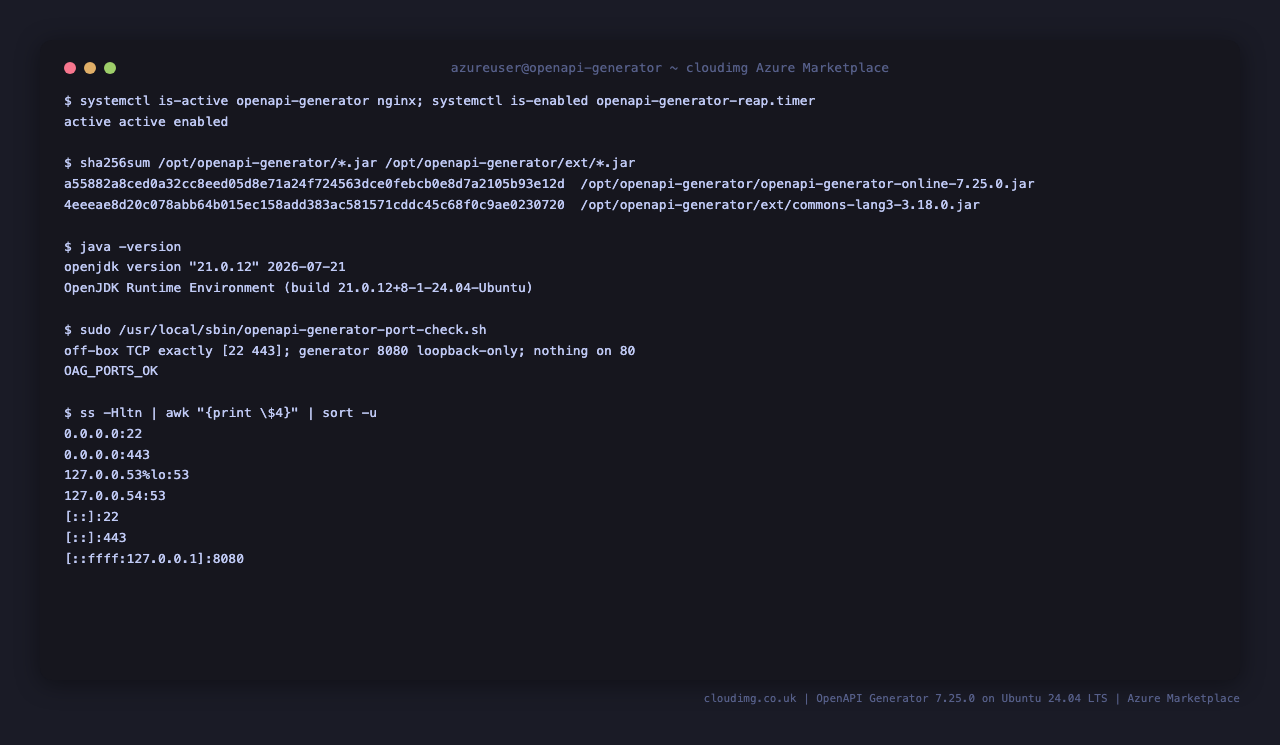The height and width of the screenshot is (745, 1280).
Task: Click the 'OpenJDK Runtime Environment' build line
Action: (x=299, y=288)
